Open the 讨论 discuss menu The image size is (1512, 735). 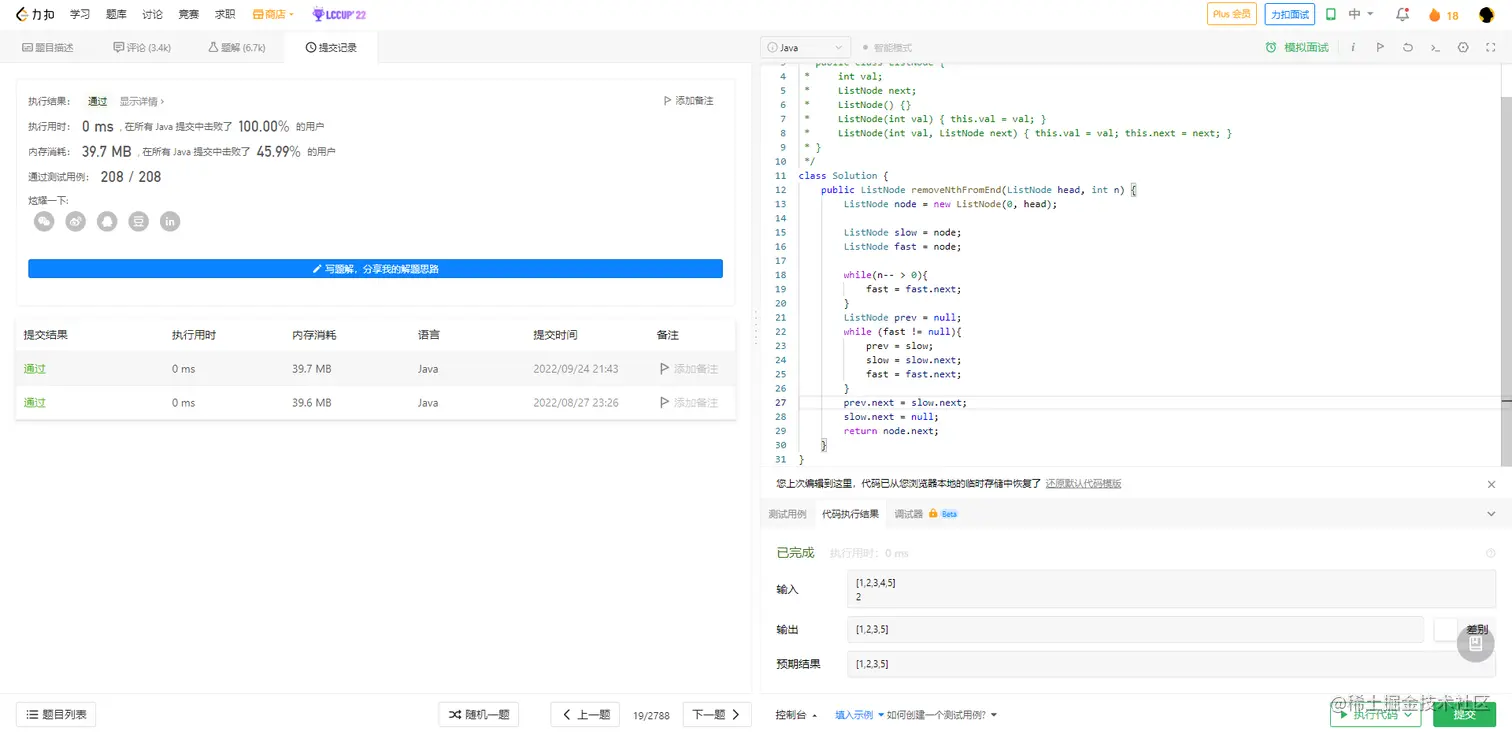point(152,15)
